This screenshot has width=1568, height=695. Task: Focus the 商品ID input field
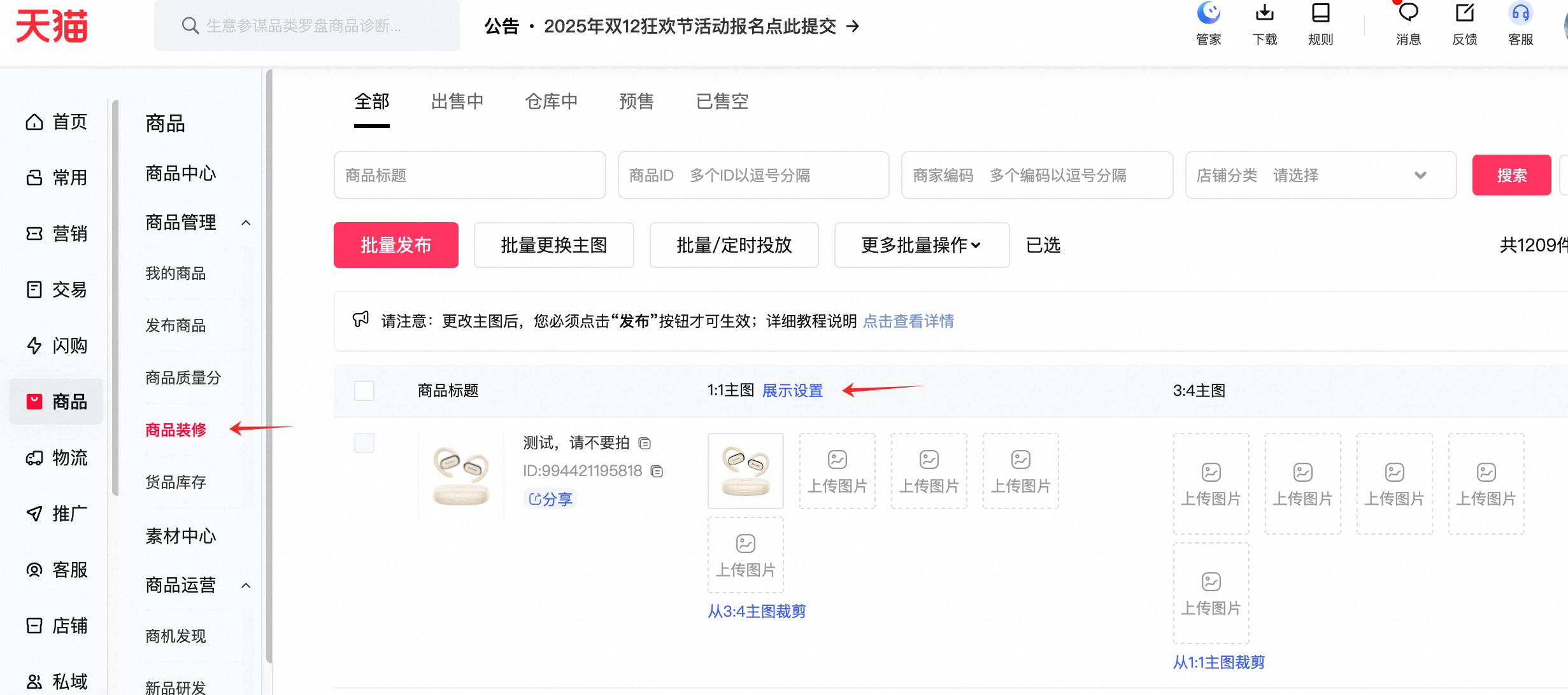753,175
